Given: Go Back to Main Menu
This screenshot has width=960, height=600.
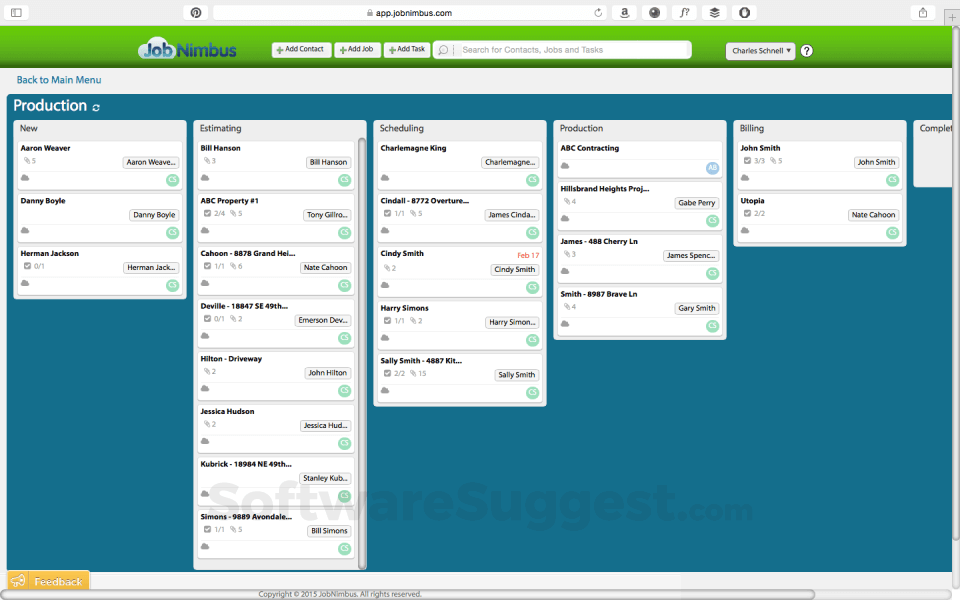Looking at the screenshot, I should click(59, 80).
